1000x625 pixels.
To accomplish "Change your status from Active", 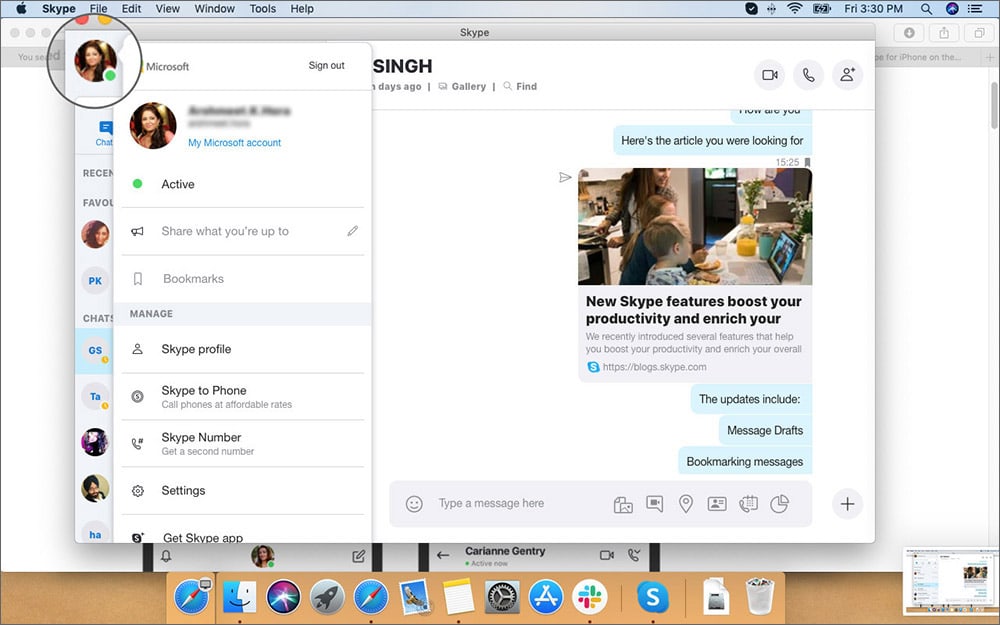I will tap(177, 184).
